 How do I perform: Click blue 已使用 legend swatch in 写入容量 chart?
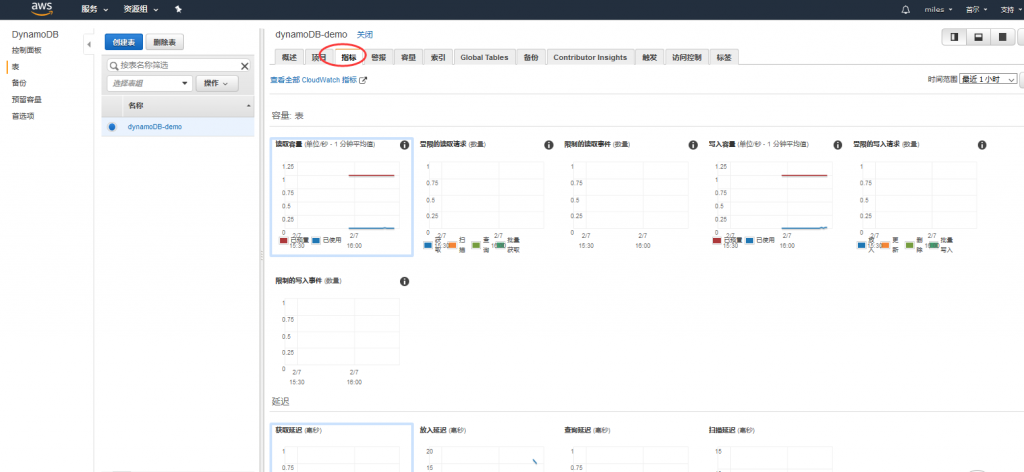coord(749,240)
